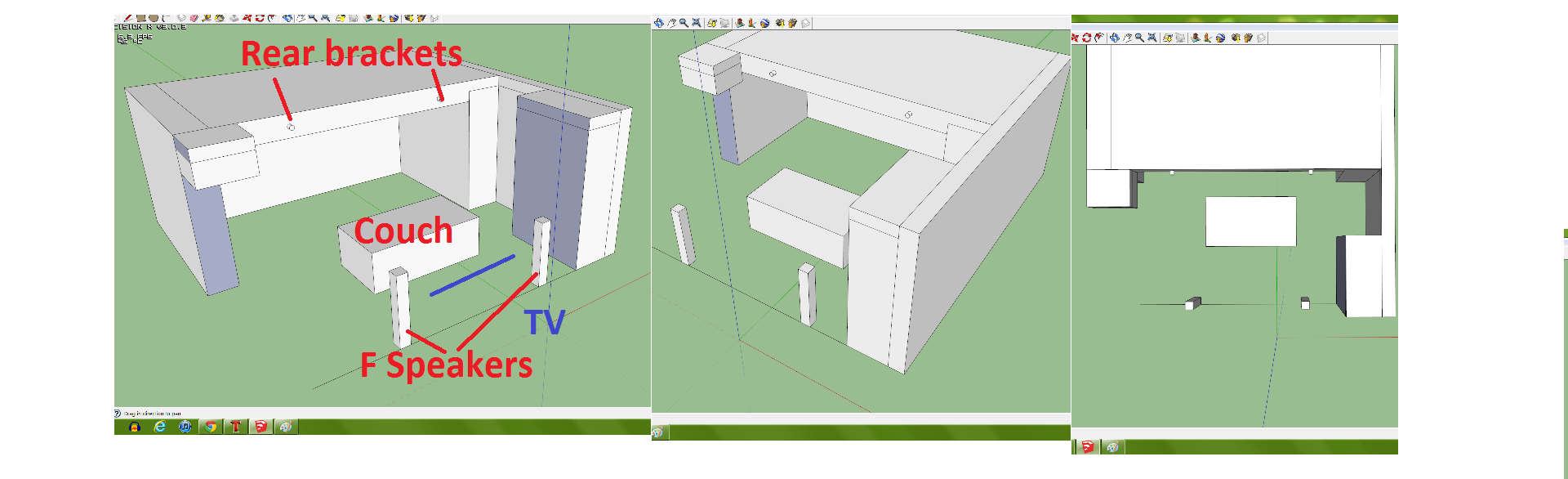Click Paint taskbar icon below right window
Image resolution: width=1568 pixels, height=479 pixels.
point(1112,447)
